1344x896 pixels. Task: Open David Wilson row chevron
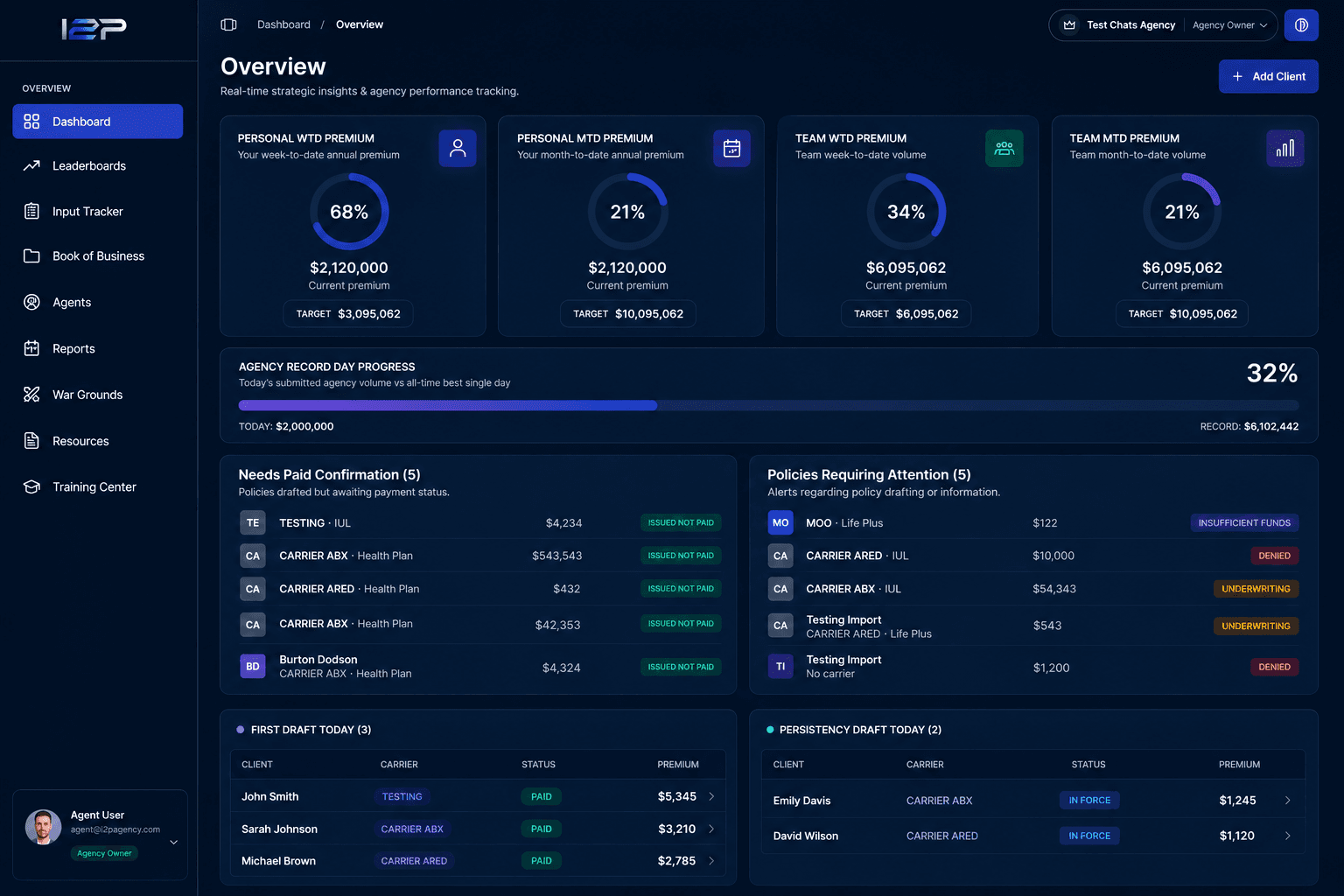pos(1287,836)
